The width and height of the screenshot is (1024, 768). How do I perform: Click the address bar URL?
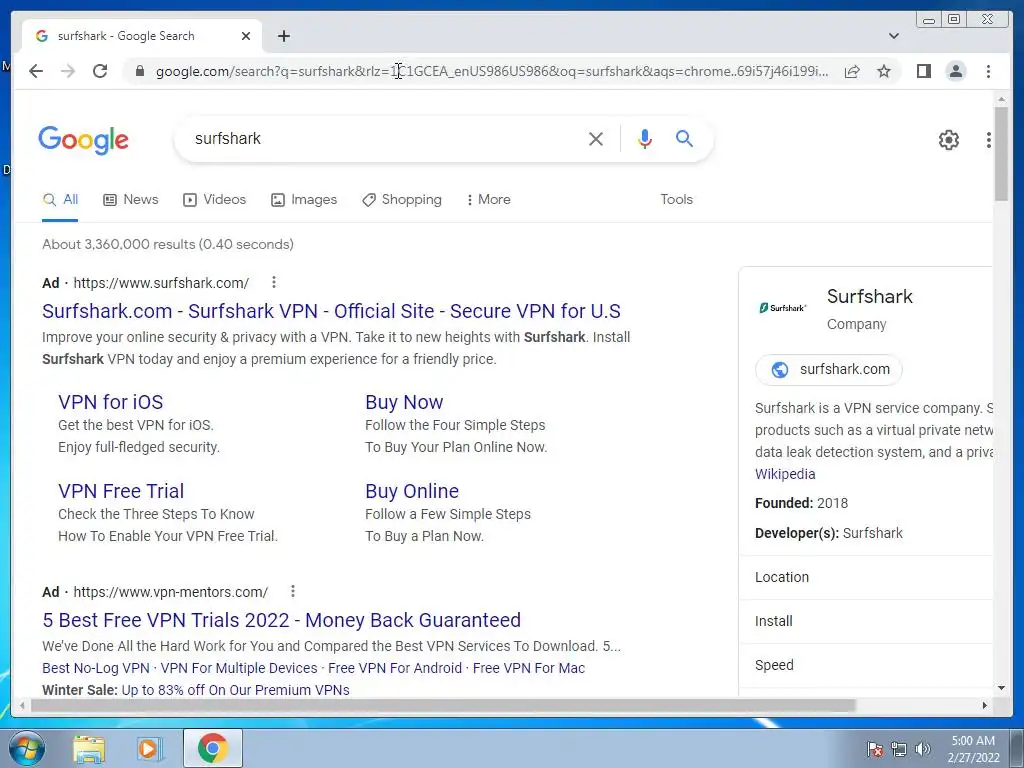tap(492, 71)
